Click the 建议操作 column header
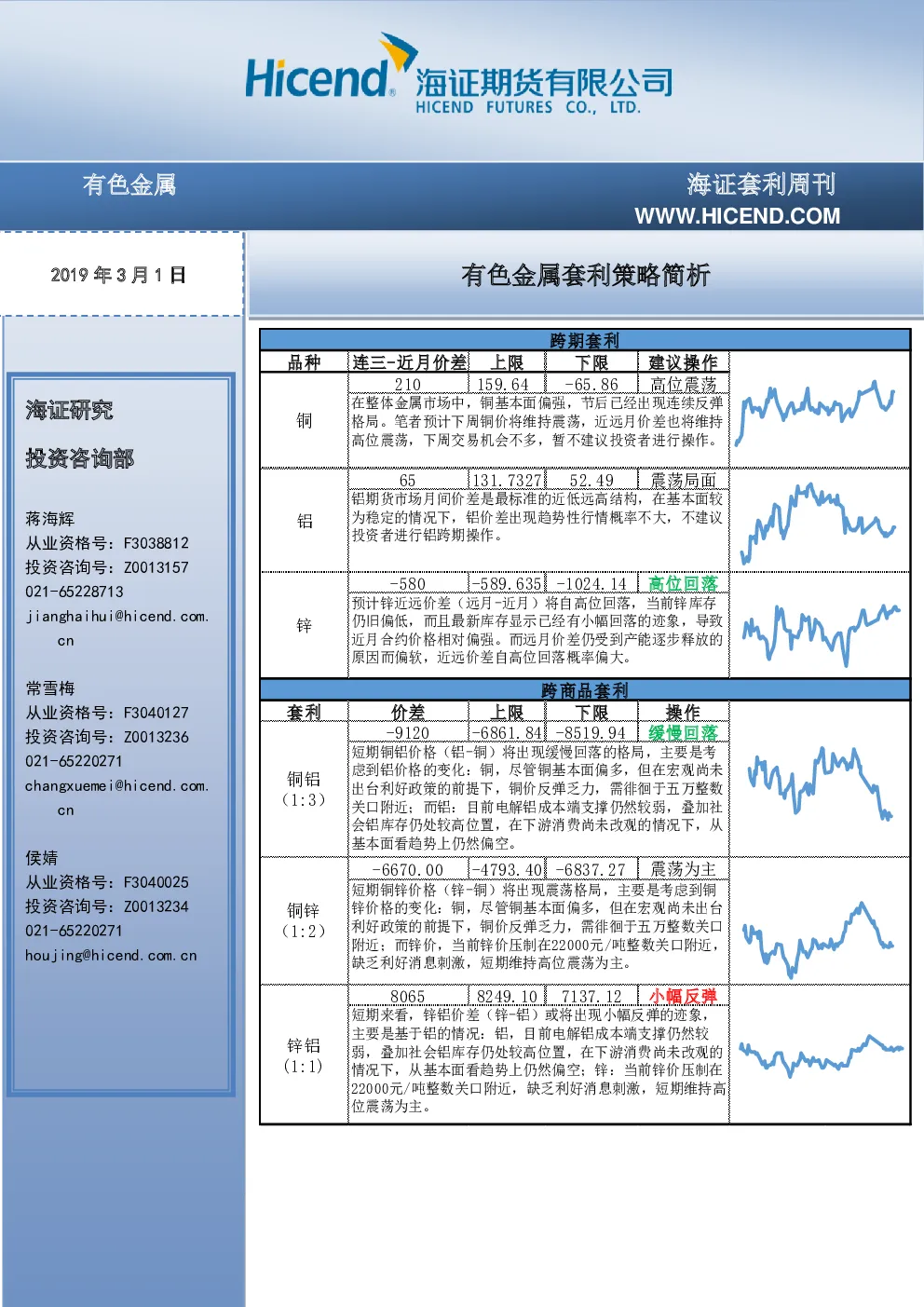The height and width of the screenshot is (1307, 924). [683, 362]
